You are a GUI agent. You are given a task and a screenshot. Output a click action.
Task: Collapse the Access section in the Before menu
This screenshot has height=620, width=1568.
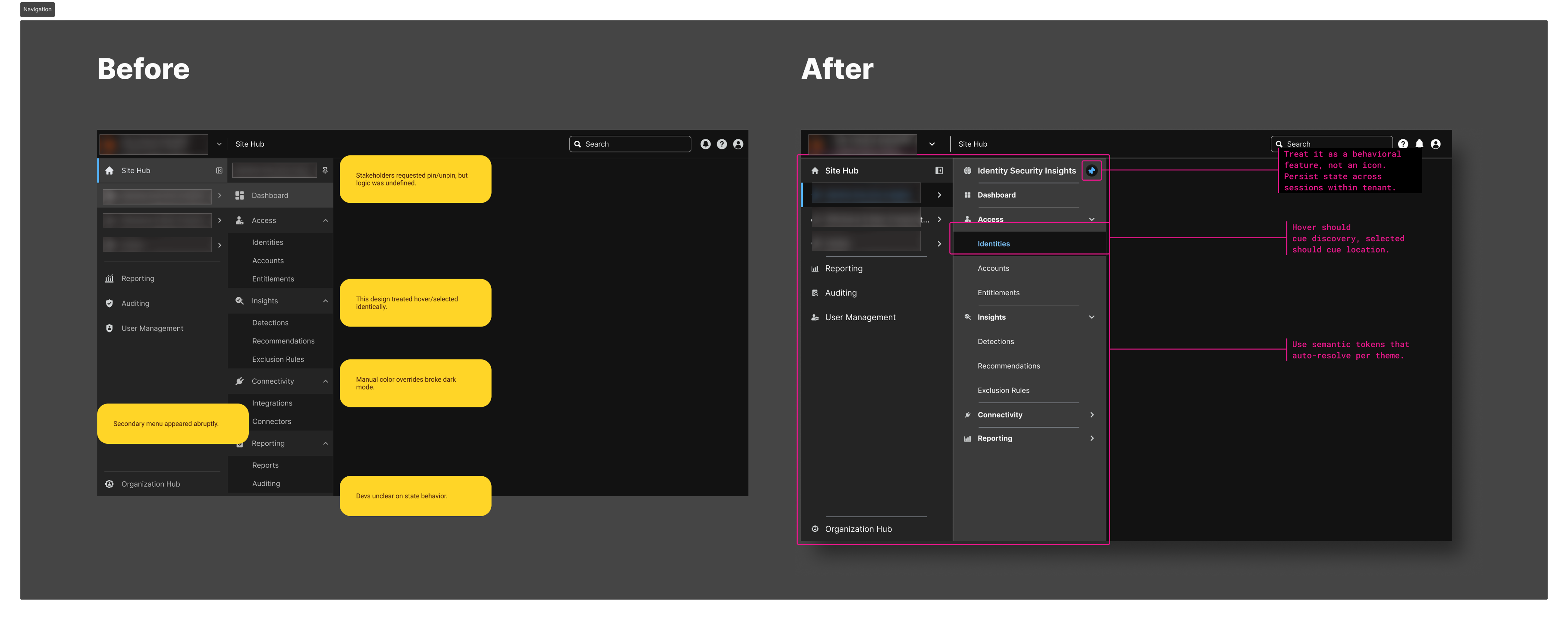point(326,221)
